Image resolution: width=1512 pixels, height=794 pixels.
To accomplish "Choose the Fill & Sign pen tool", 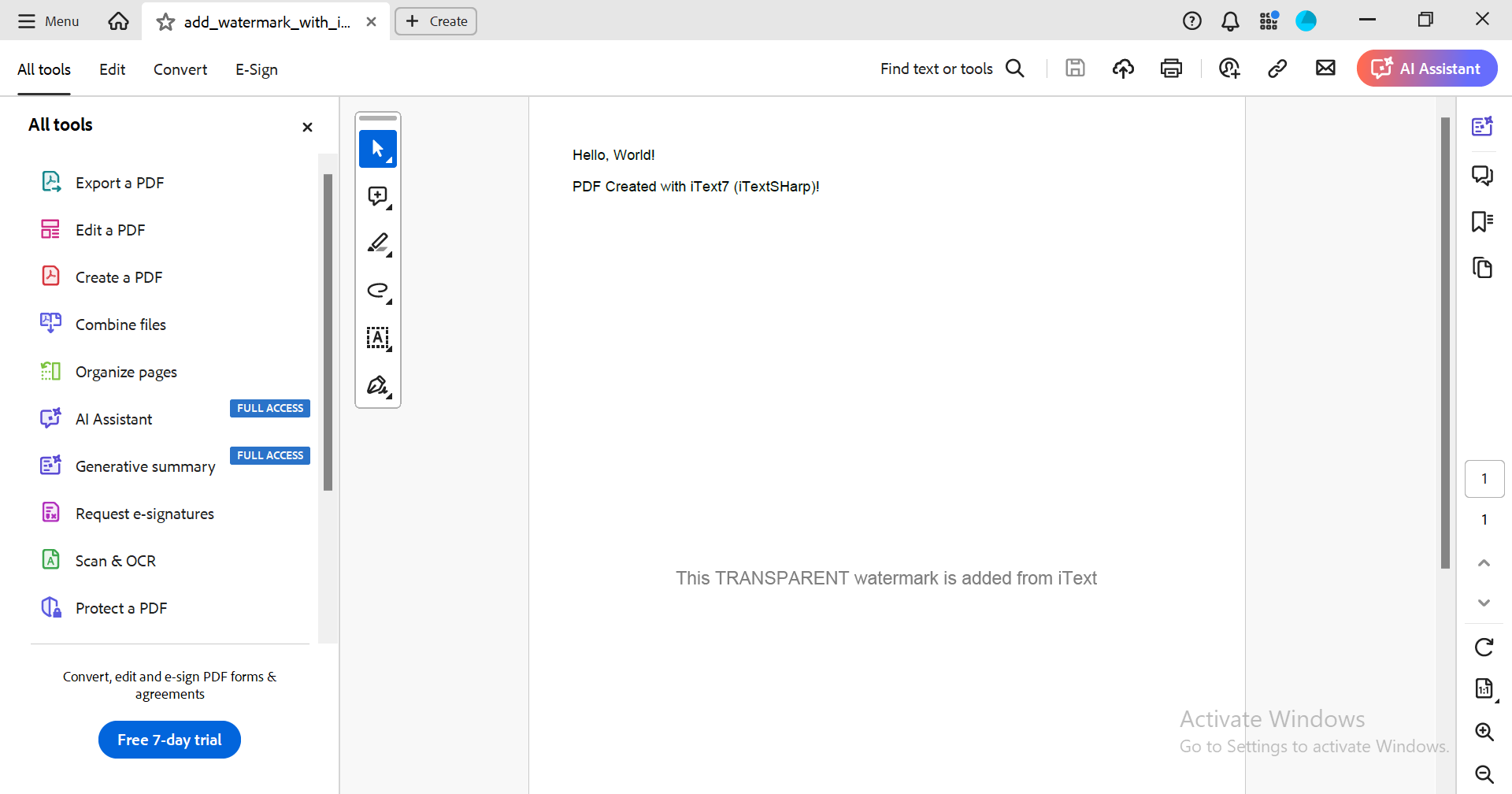I will tap(378, 385).
